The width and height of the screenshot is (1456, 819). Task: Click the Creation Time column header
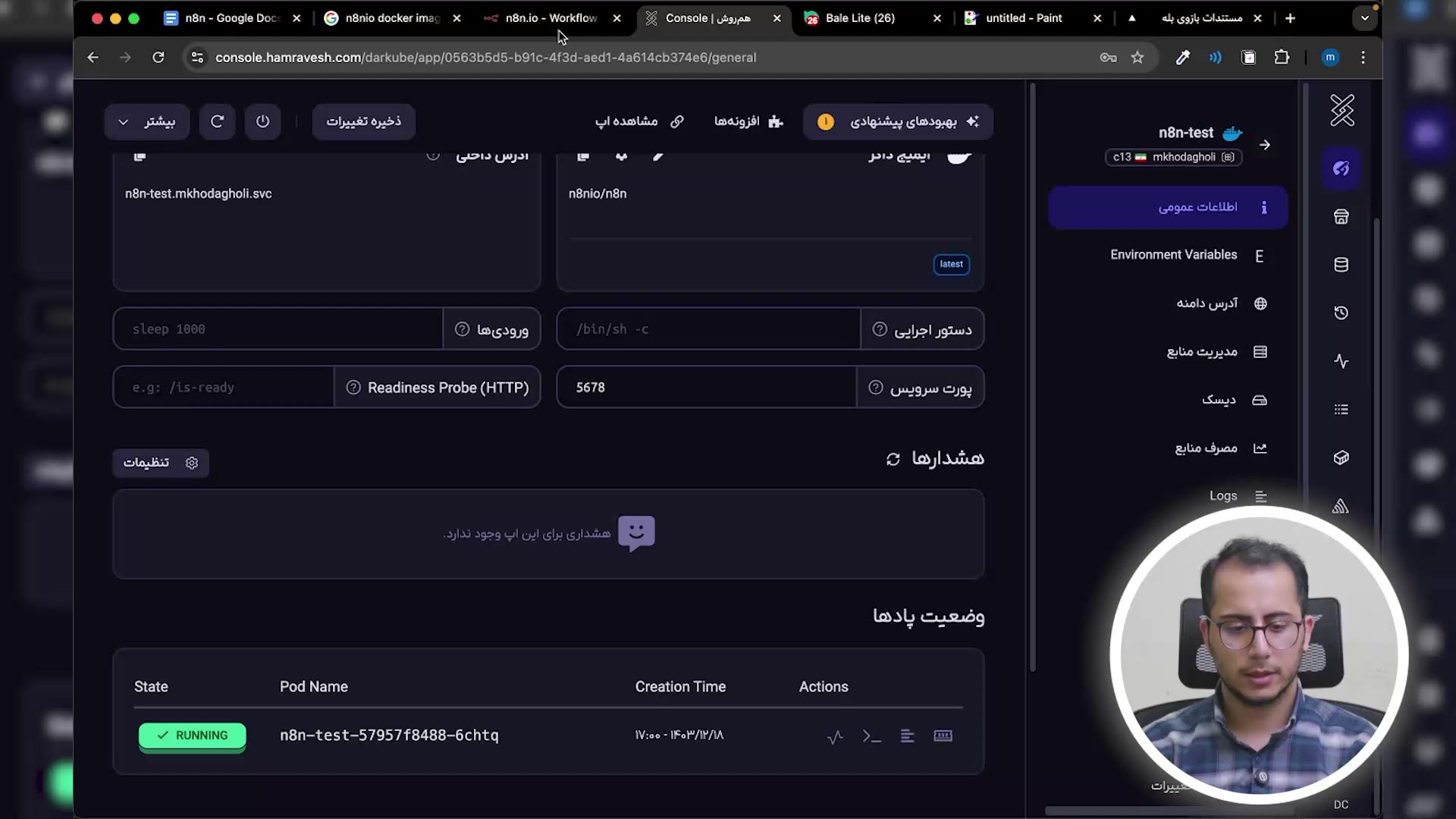(x=680, y=687)
